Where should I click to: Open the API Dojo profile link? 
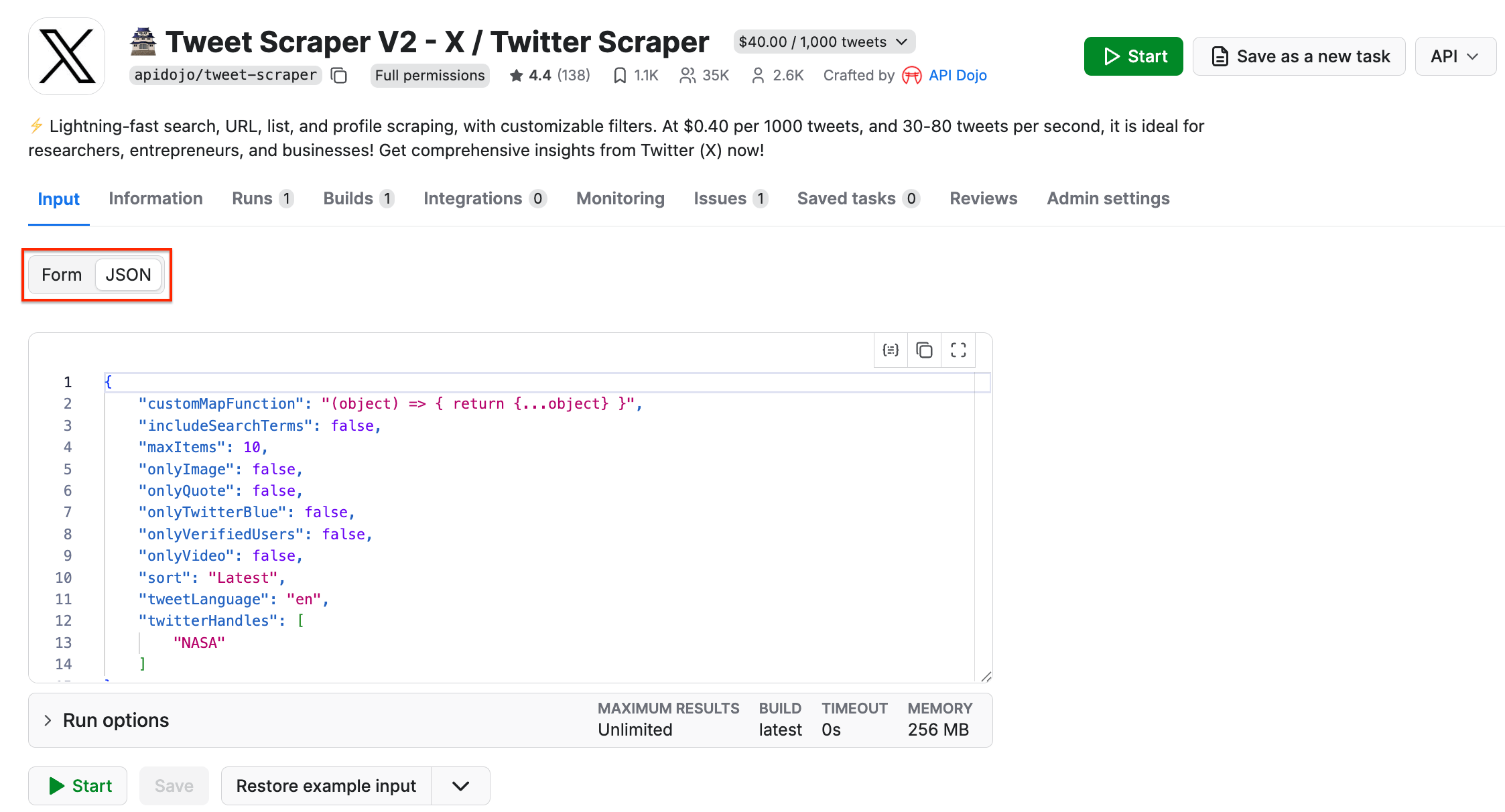[958, 75]
